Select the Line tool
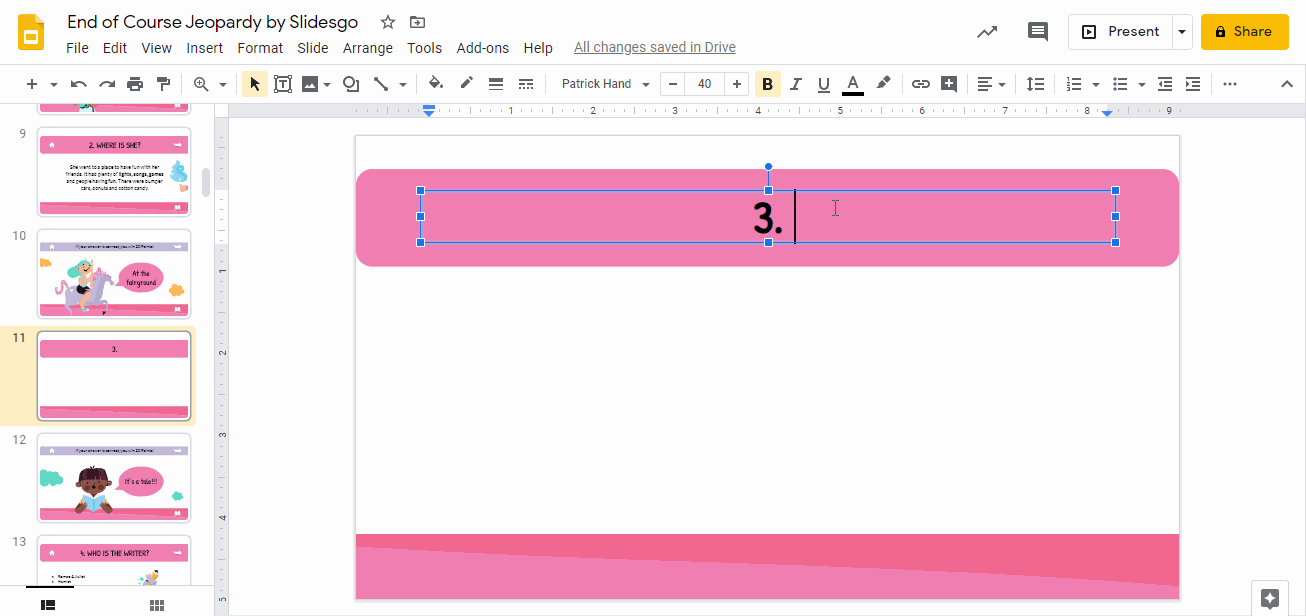Screen dimensions: 1306x616 pyautogui.click(x=384, y=83)
